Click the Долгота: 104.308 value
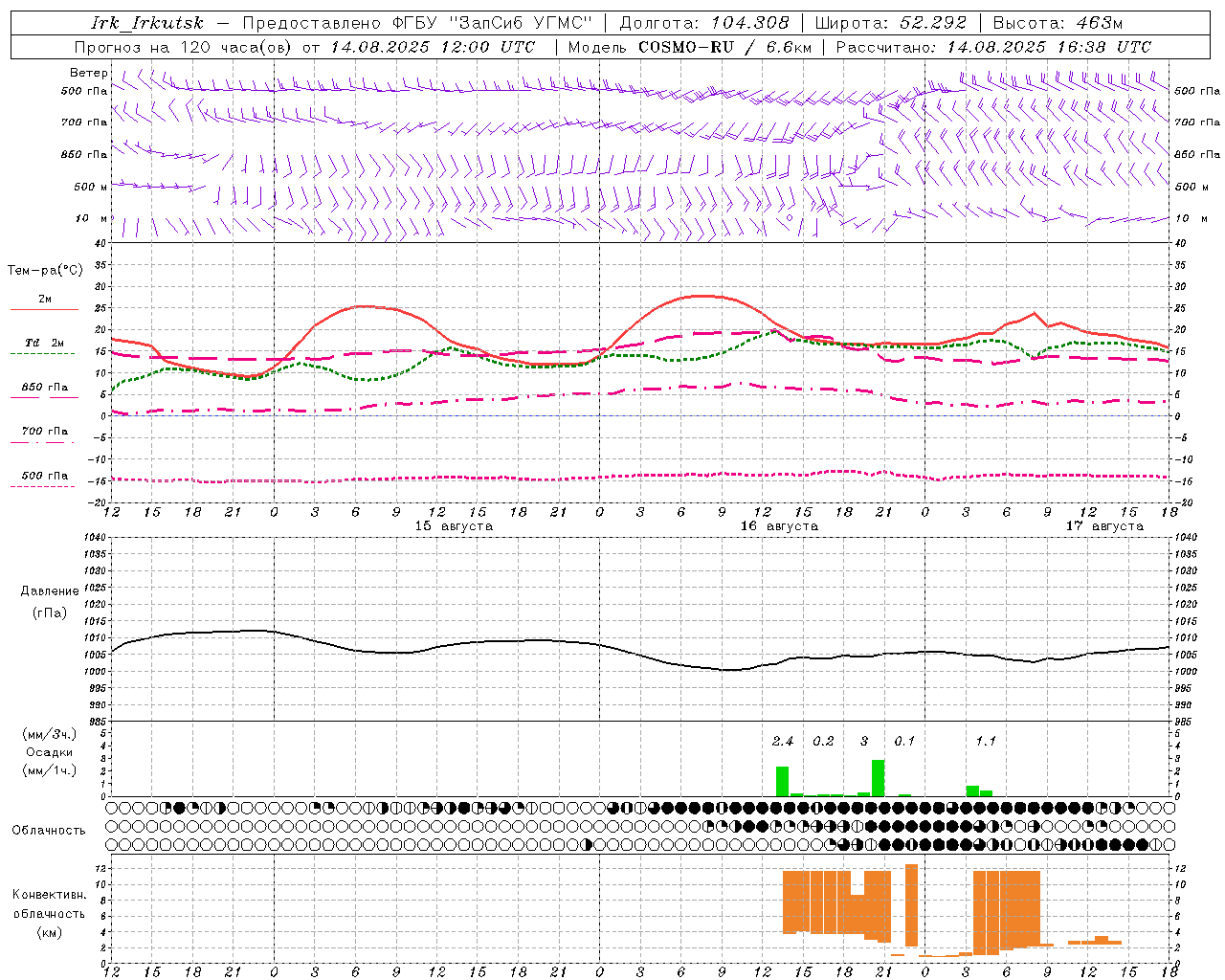The width and height of the screenshot is (1225, 980). coord(704,23)
